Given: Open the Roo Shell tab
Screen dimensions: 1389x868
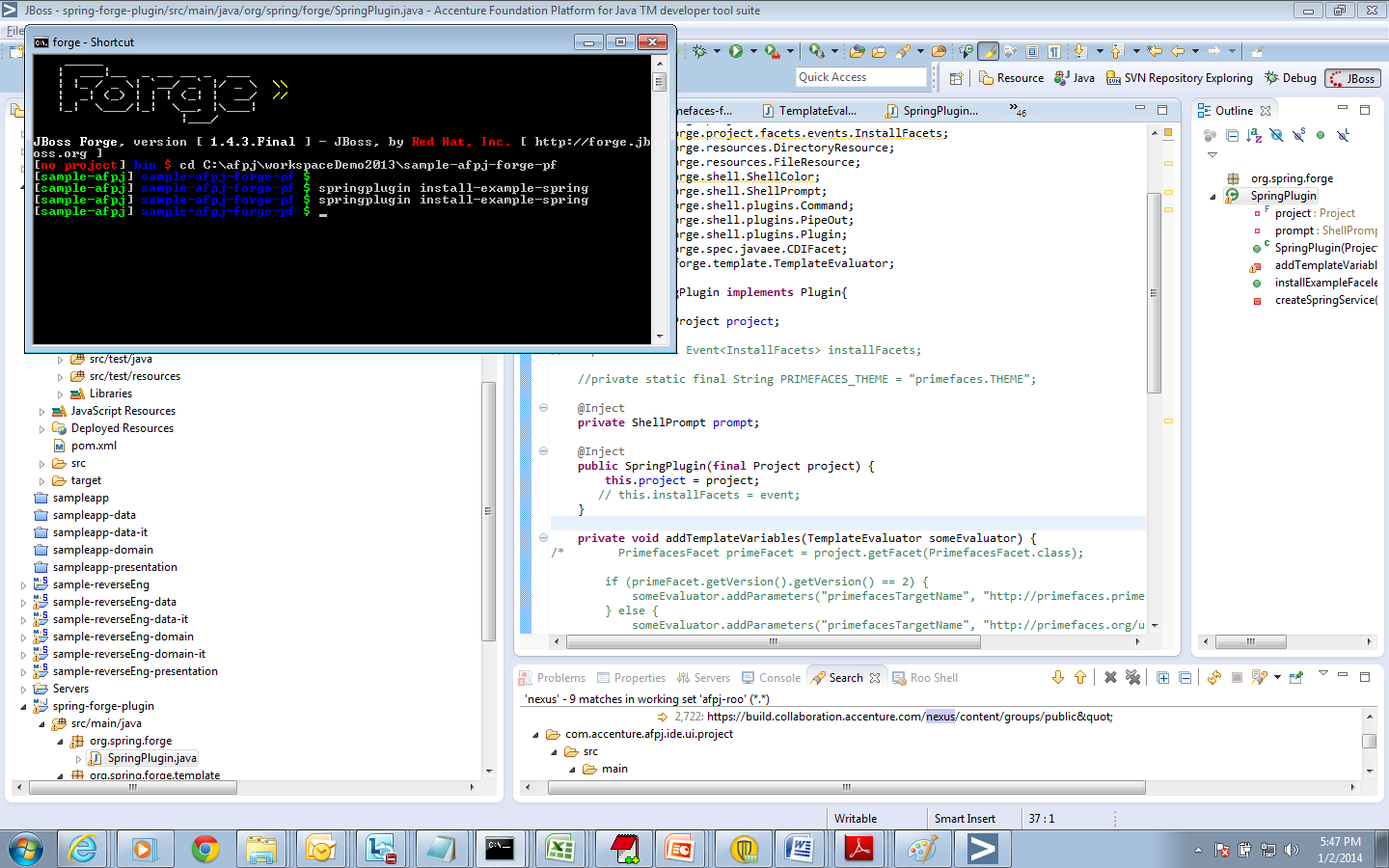Looking at the screenshot, I should [925, 678].
